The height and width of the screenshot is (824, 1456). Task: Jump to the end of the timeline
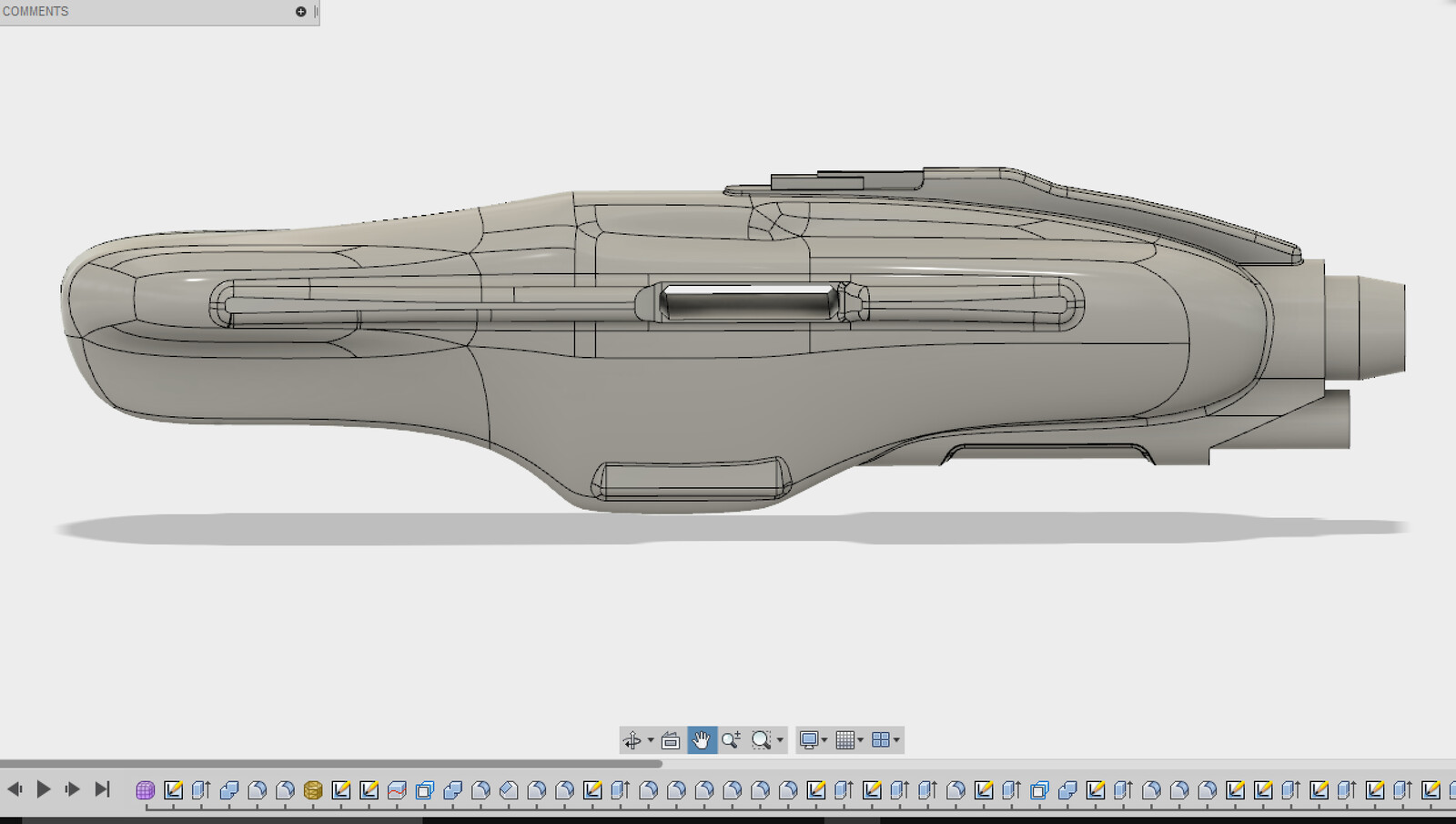click(x=102, y=788)
